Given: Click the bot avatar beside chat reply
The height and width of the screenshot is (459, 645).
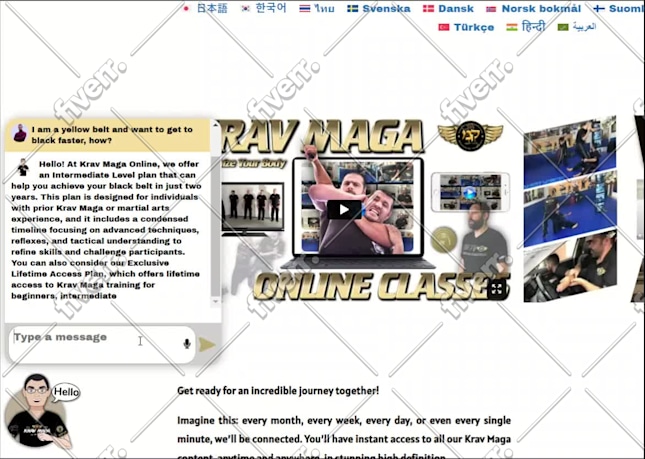Looking at the screenshot, I should [x=23, y=167].
